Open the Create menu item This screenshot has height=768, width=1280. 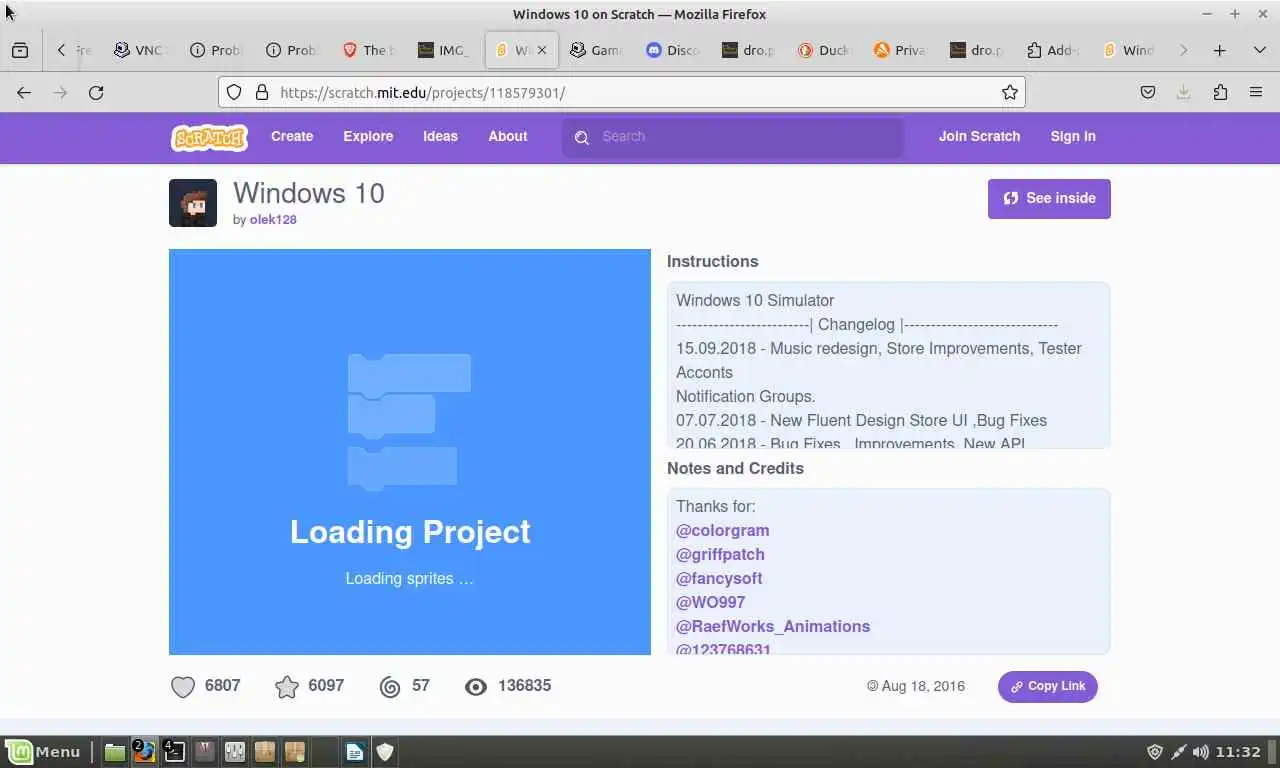pos(292,137)
